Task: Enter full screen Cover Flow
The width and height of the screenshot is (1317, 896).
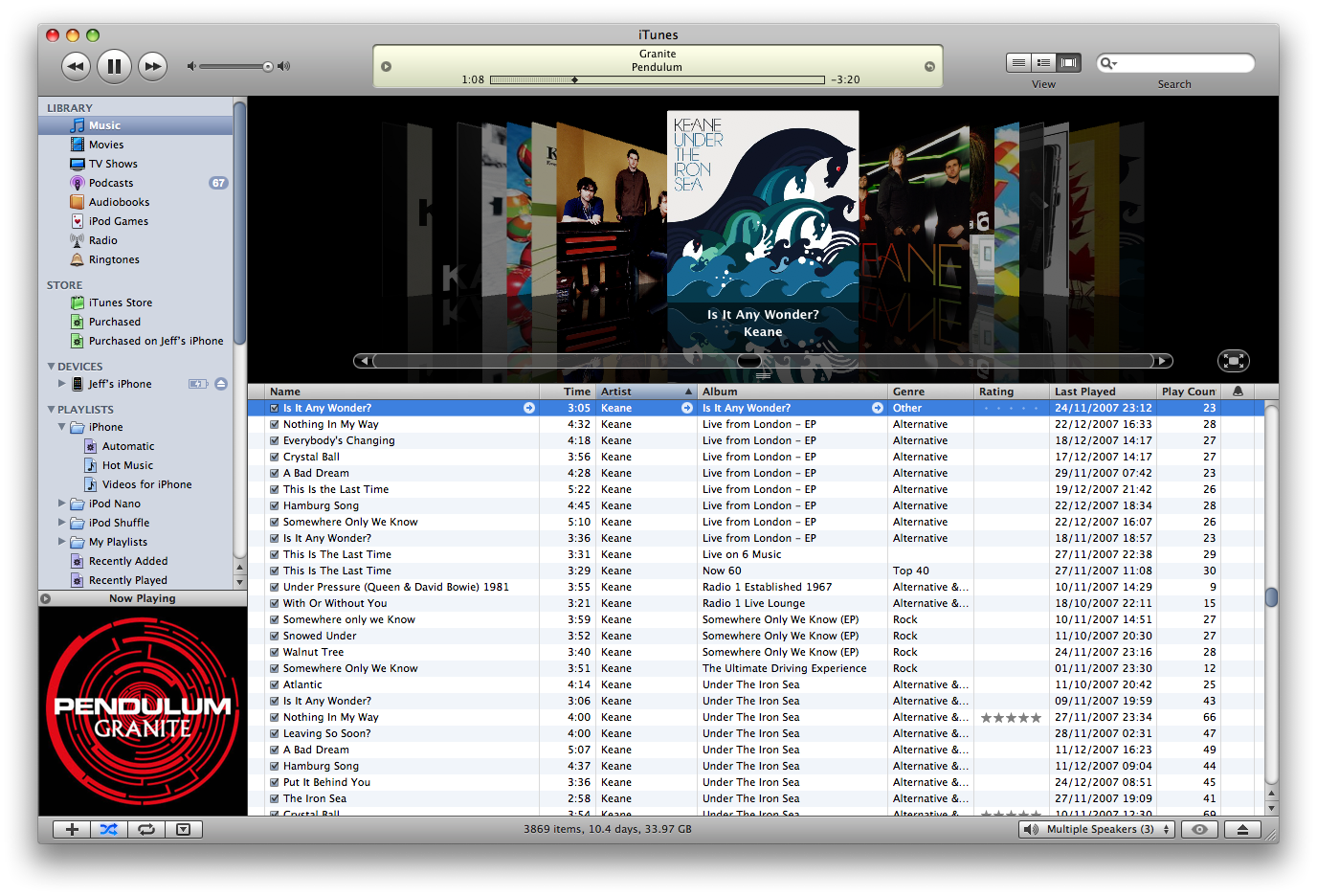Action: 1234,361
